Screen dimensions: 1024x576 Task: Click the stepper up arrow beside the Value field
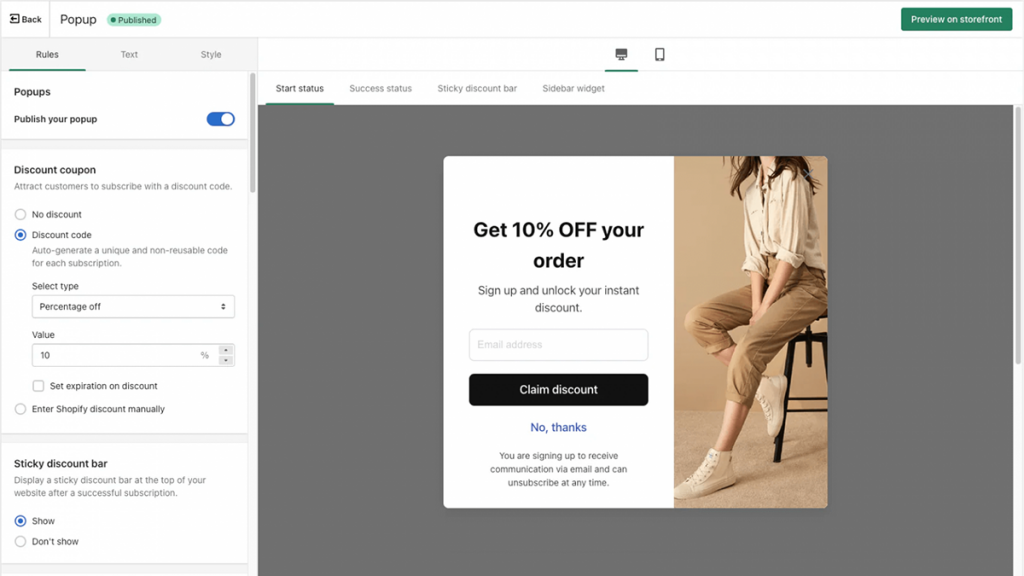[226, 350]
